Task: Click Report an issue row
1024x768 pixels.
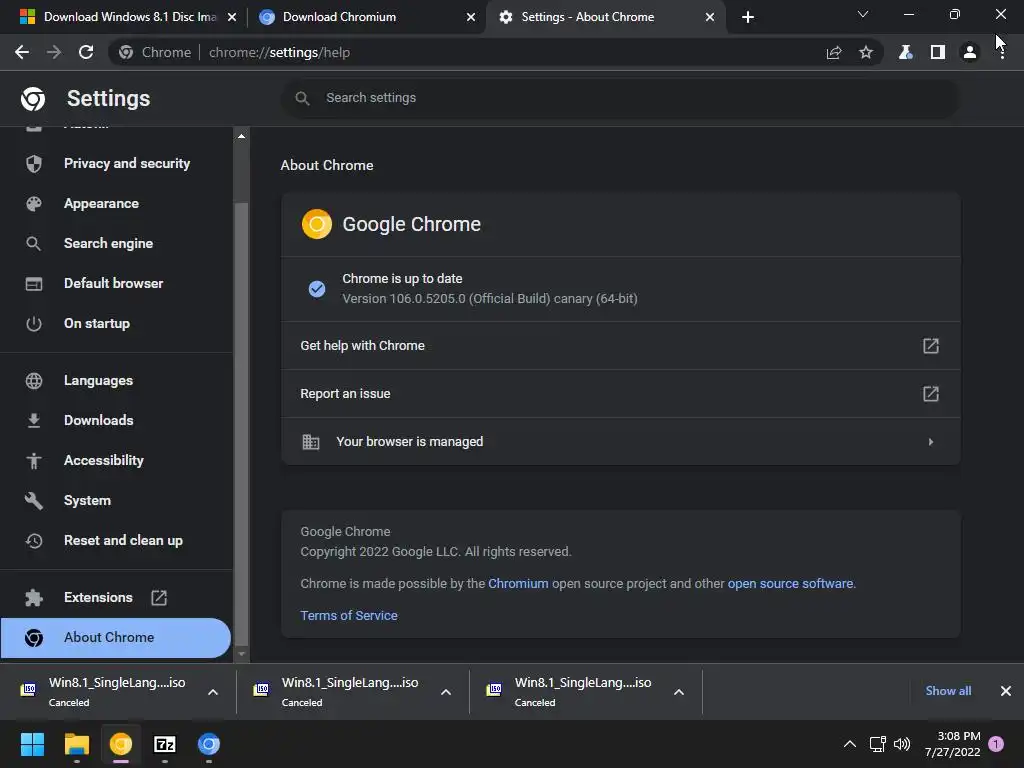Action: point(620,394)
